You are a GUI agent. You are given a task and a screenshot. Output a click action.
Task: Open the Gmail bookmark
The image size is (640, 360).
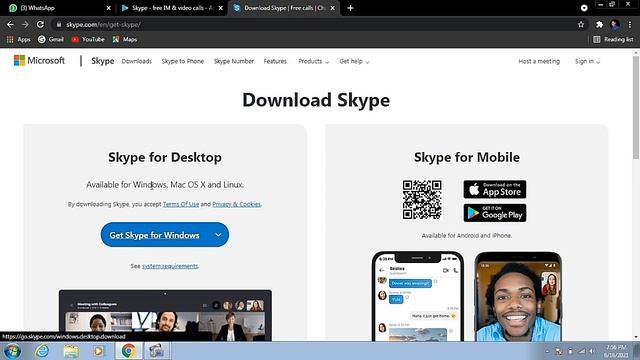click(x=51, y=39)
